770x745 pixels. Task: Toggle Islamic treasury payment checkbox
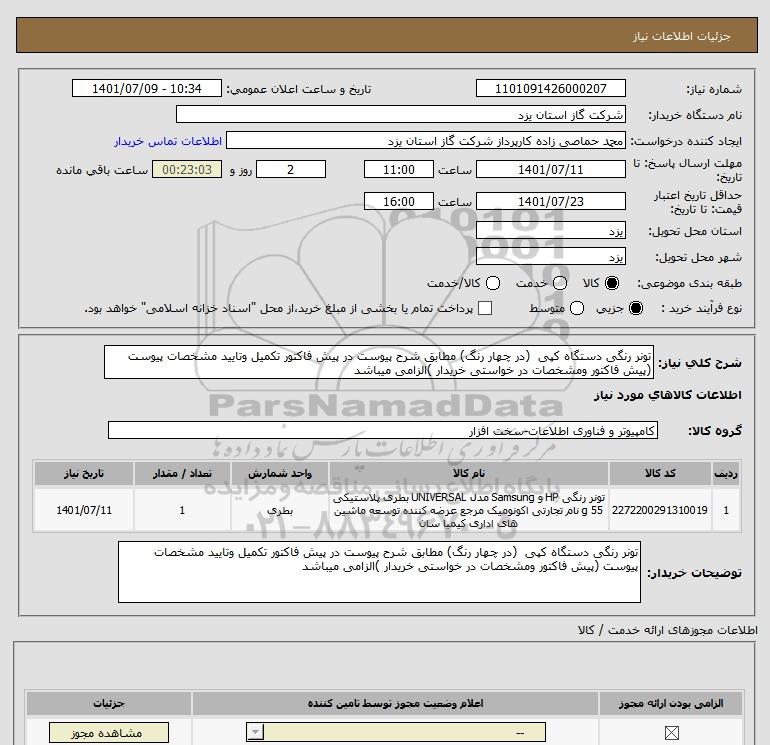[x=485, y=308]
